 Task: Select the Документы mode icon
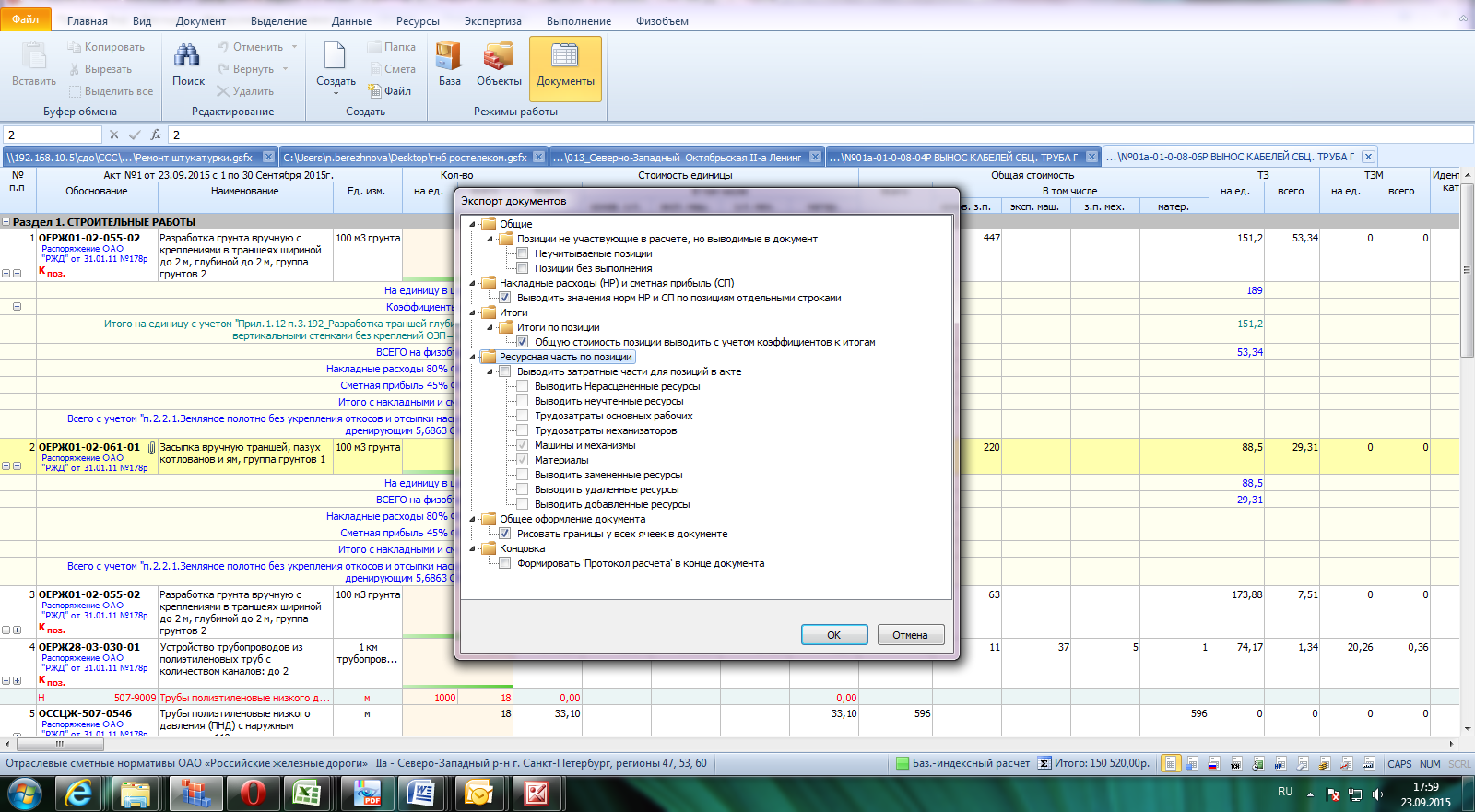(565, 57)
